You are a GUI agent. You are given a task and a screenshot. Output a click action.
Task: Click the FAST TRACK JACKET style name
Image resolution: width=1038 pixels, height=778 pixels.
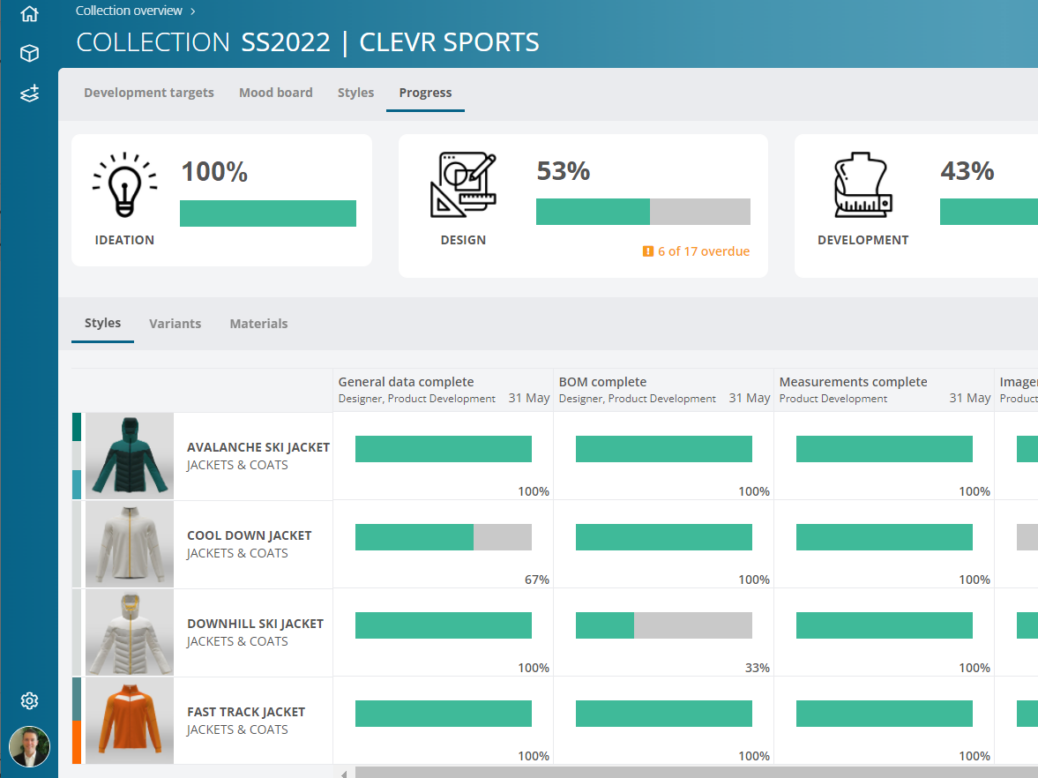(x=246, y=712)
